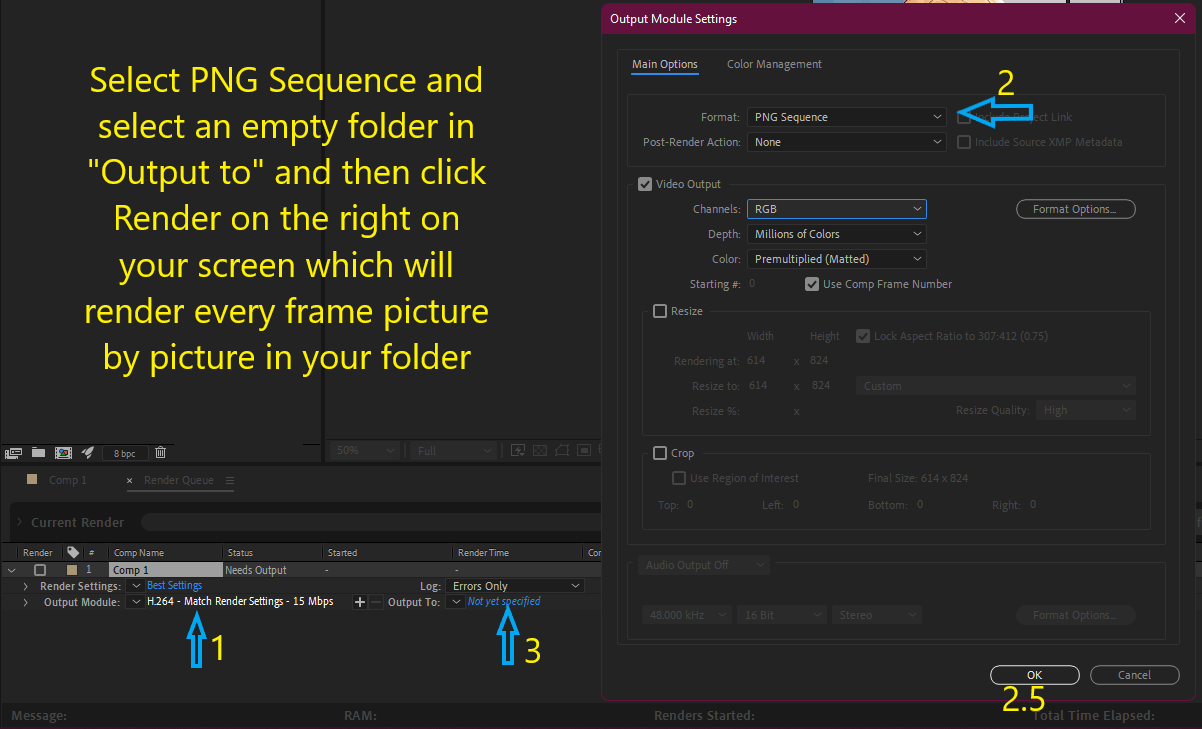
Task: Expand the Output Module details
Action: tap(25, 602)
